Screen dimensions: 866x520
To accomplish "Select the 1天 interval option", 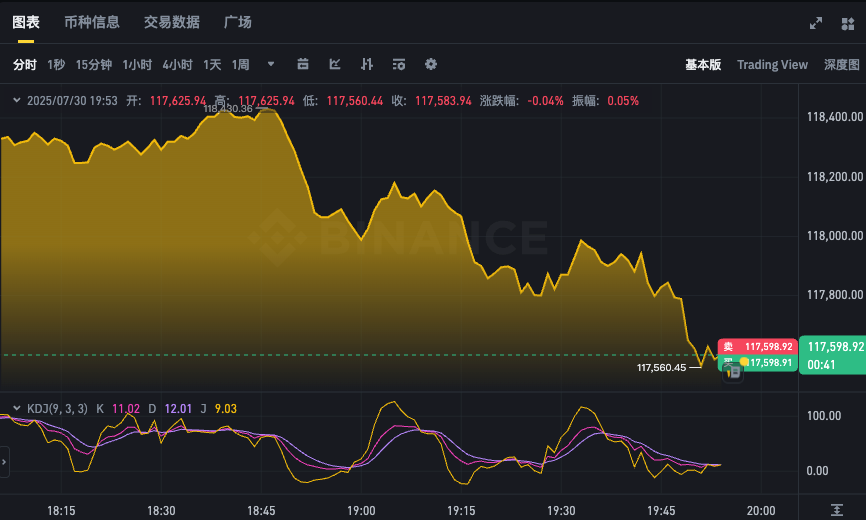I will pos(212,65).
